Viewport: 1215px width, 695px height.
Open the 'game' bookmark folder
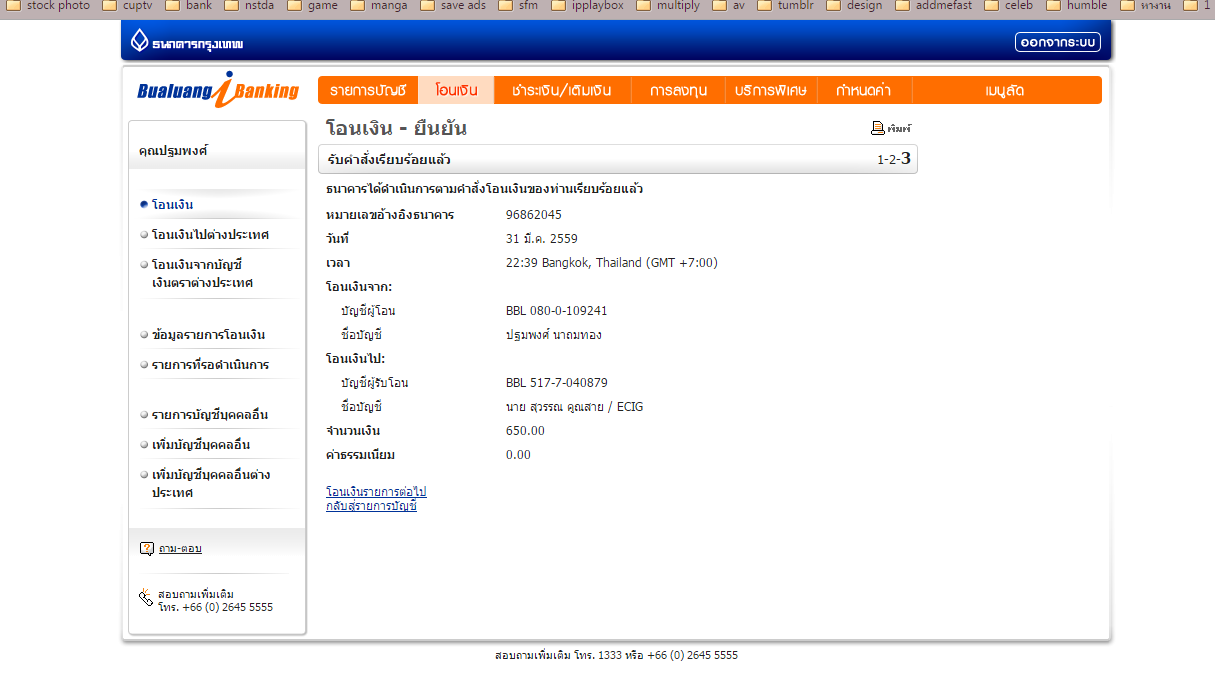[313, 6]
